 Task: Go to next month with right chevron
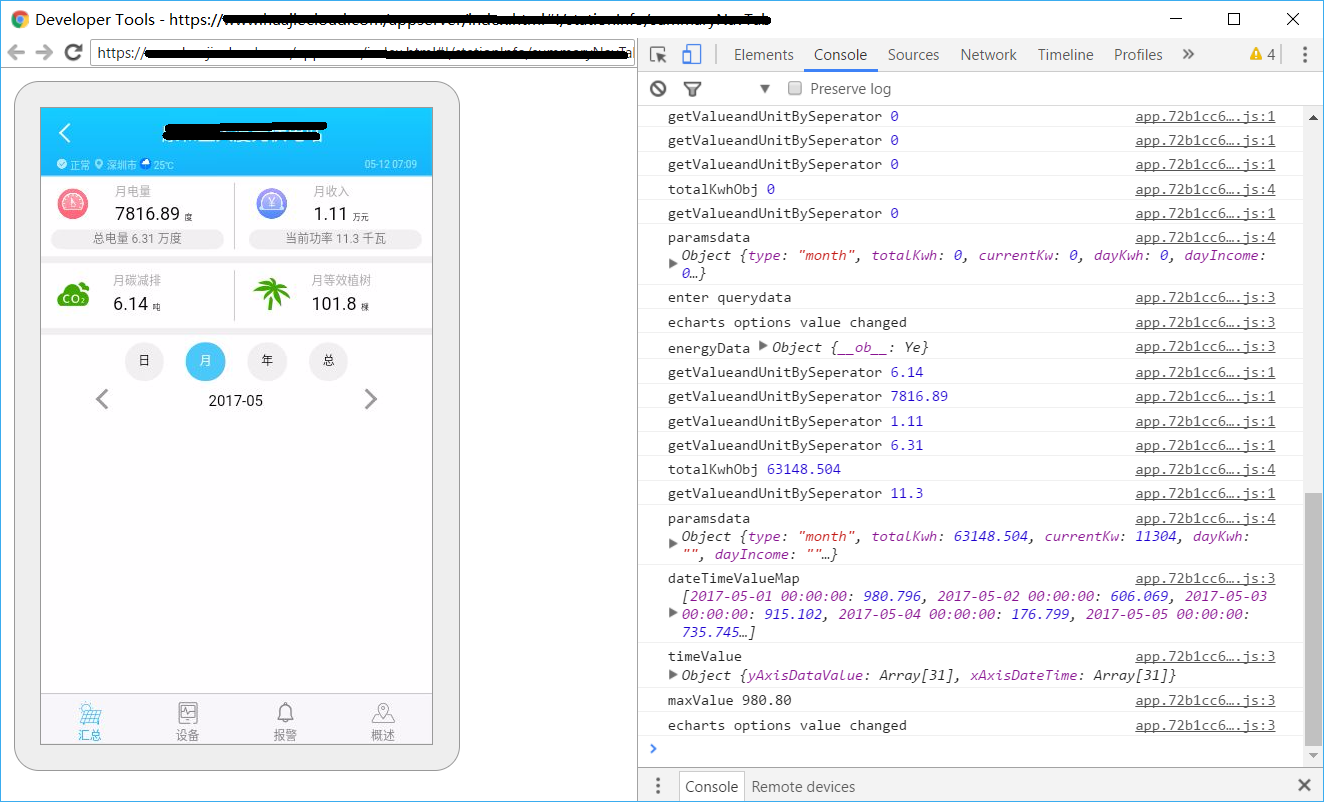click(371, 400)
